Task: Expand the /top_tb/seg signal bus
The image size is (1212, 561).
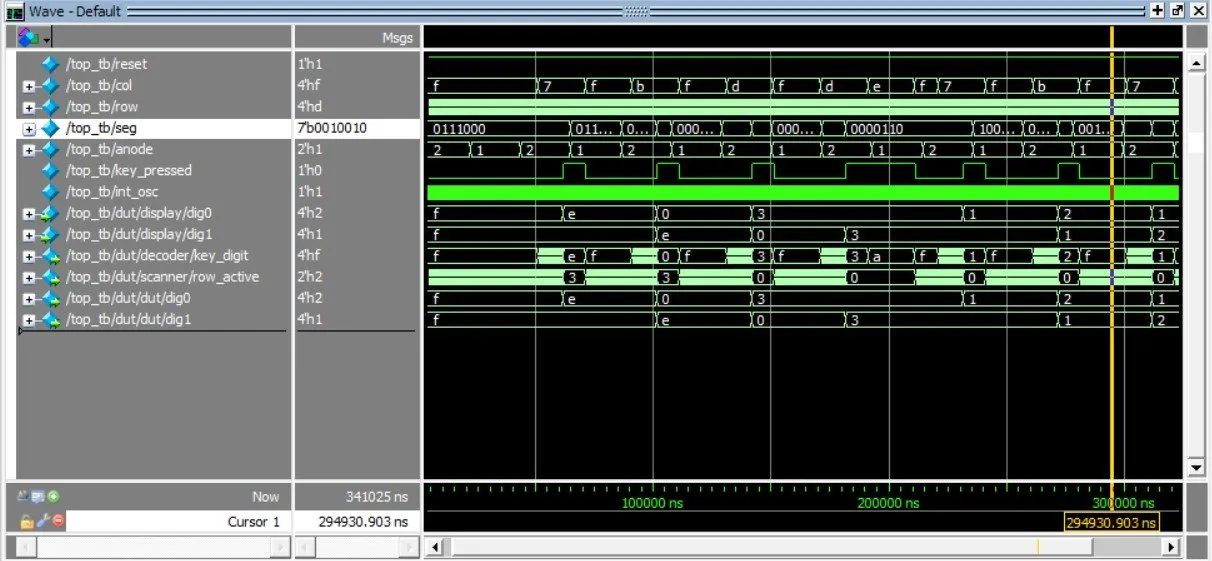Action: [x=29, y=129]
